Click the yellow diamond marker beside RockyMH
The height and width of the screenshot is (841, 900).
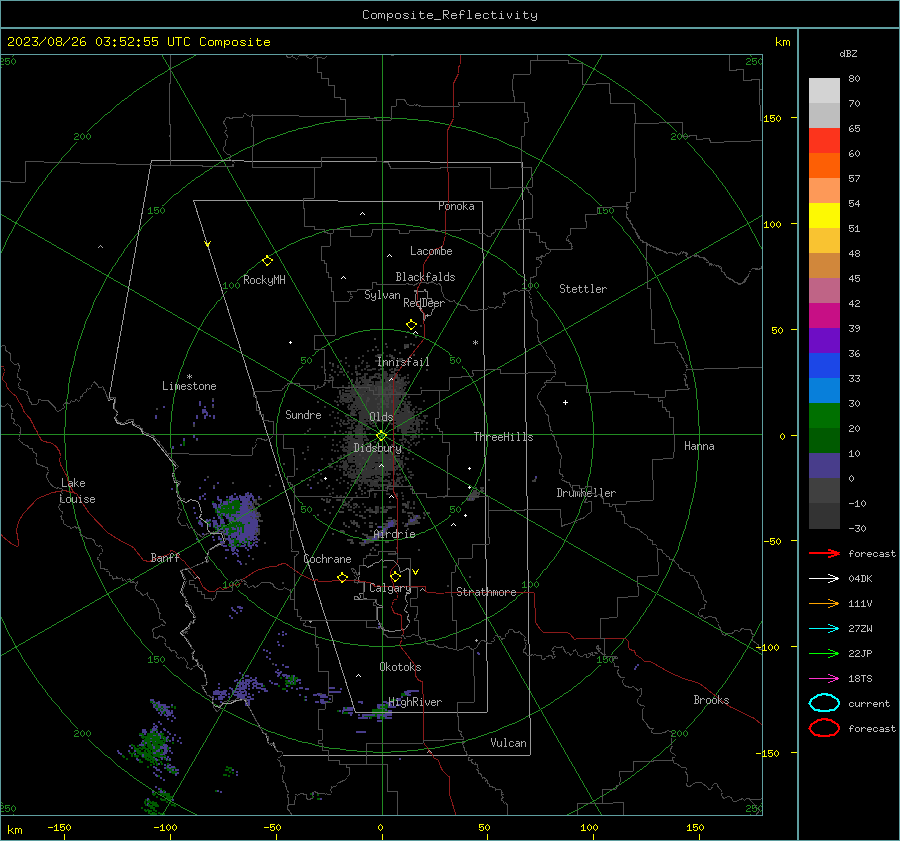click(267, 261)
